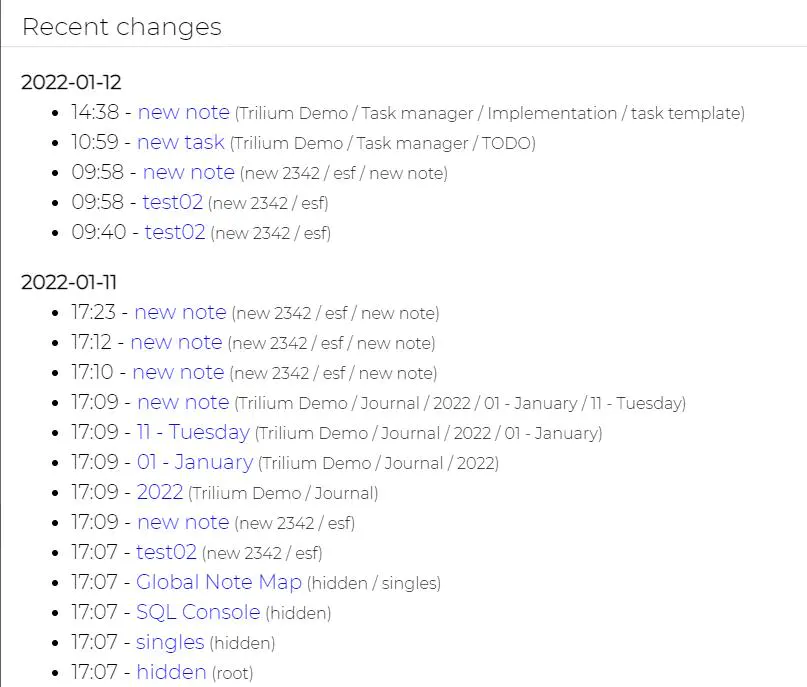Viewport: 807px width, 687px height.
Task: Open the test02 link at 09:40
Action: 174,233
